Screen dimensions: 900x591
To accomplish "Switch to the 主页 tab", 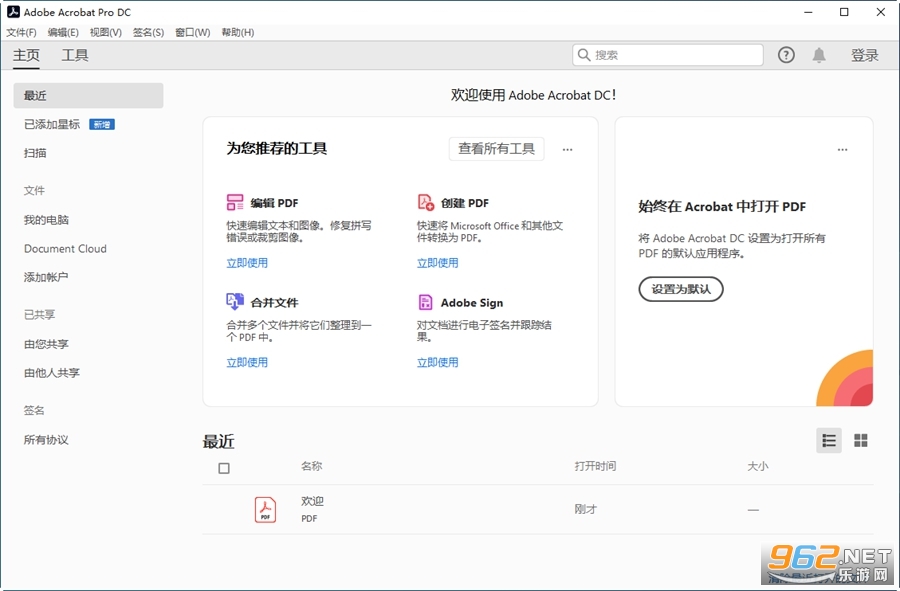I will (26, 55).
